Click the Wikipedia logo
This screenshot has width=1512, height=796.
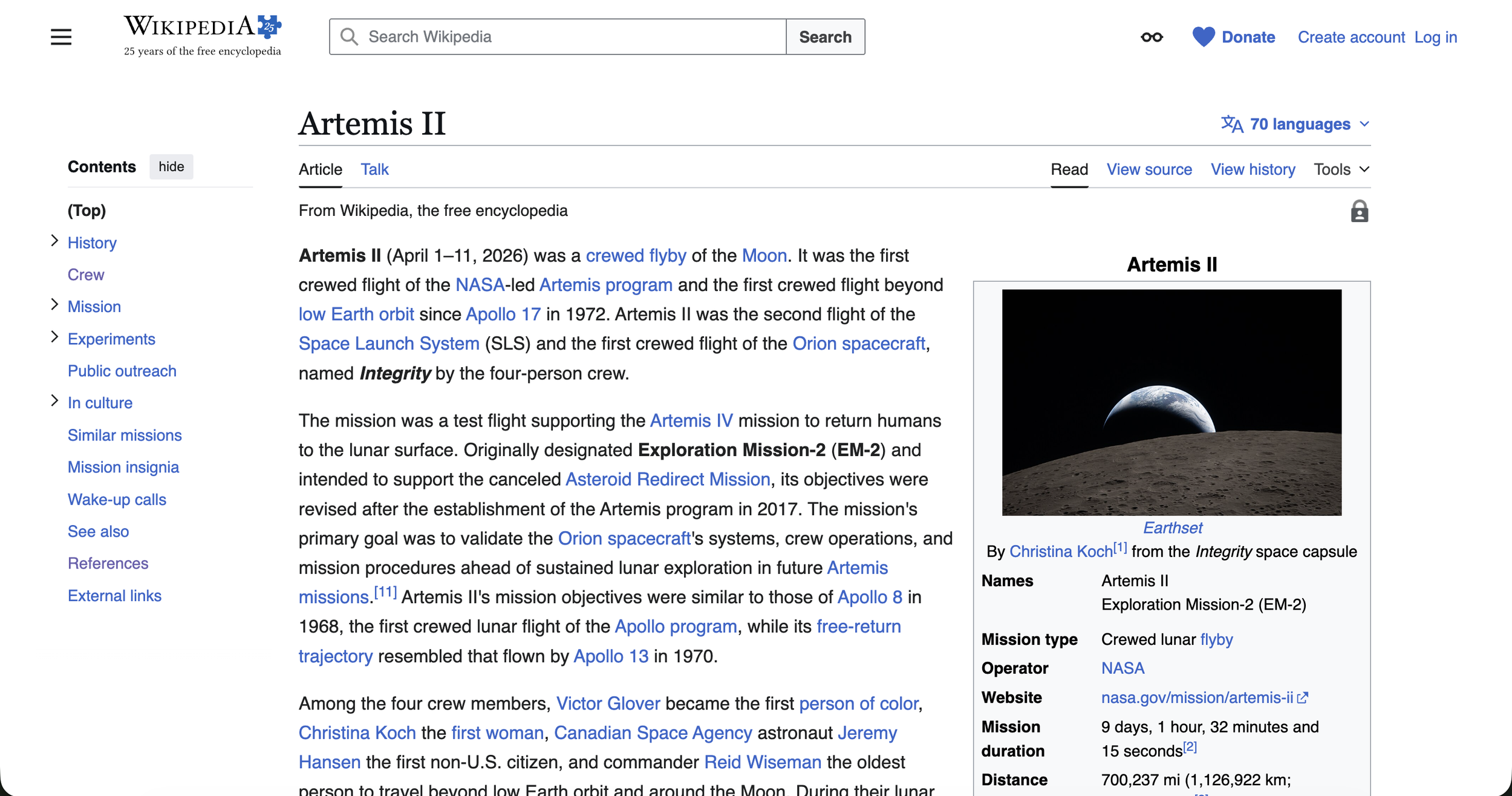click(203, 36)
